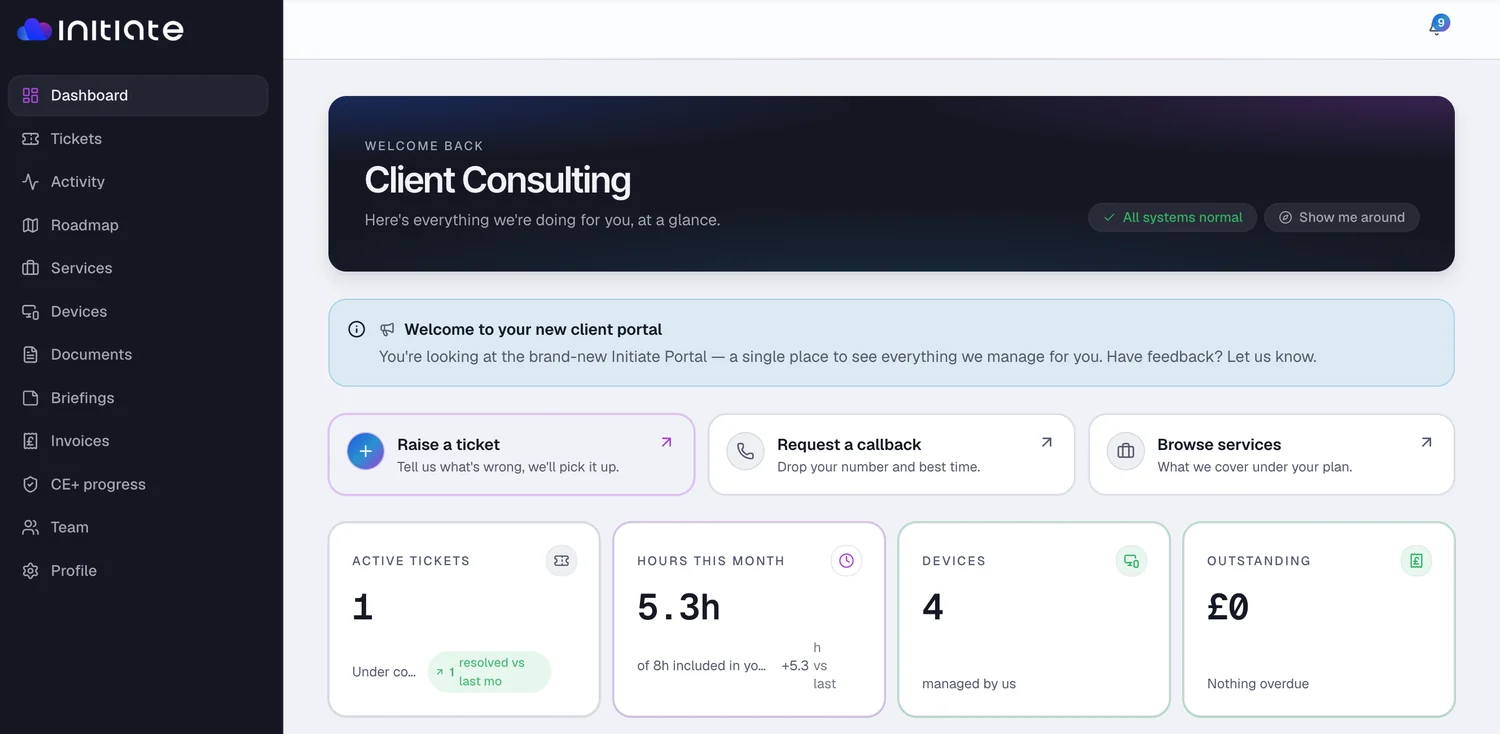
Task: Click the Invoices receipt icon in sidebar
Action: pyautogui.click(x=30, y=441)
